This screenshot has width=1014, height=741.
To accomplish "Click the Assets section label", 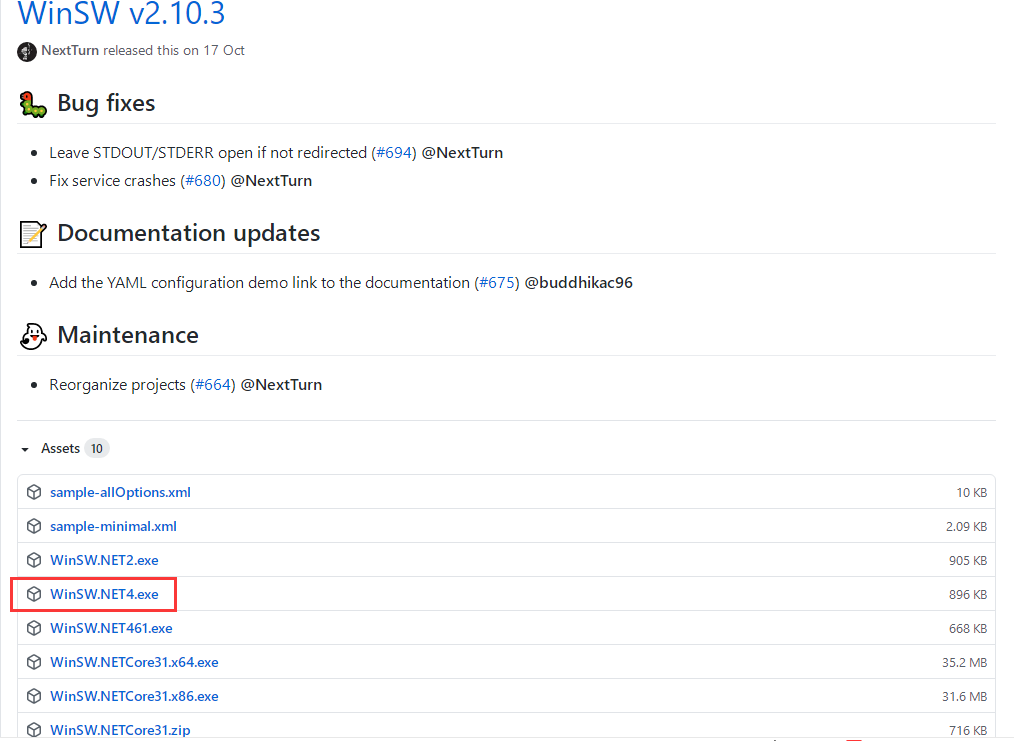I will (61, 448).
